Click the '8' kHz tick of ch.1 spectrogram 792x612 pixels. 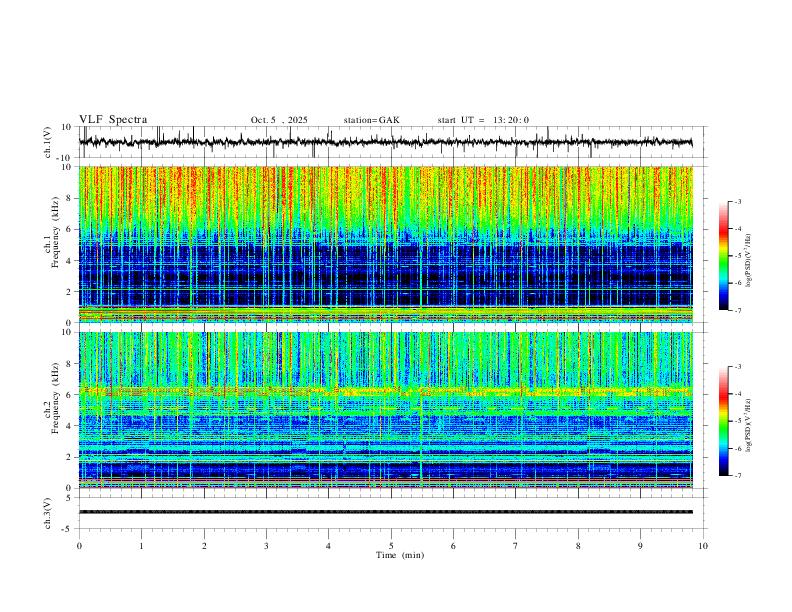pos(69,198)
